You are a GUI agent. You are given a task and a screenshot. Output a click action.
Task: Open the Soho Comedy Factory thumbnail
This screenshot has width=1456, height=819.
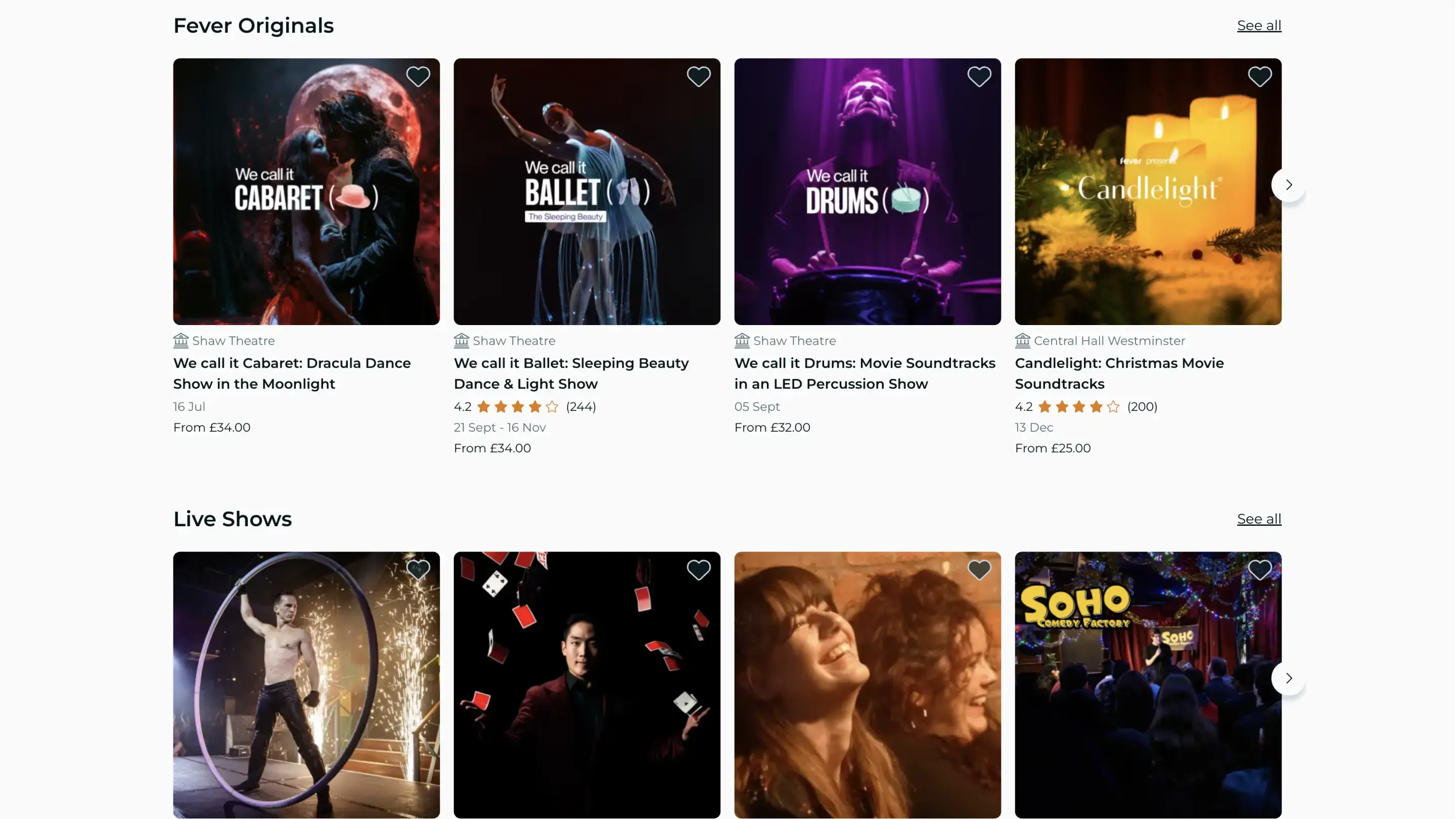pyautogui.click(x=1148, y=685)
